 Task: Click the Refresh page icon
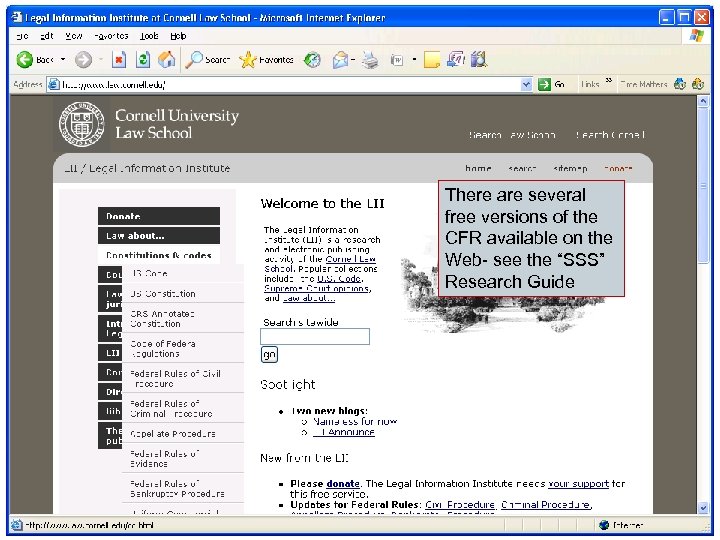pos(143,60)
